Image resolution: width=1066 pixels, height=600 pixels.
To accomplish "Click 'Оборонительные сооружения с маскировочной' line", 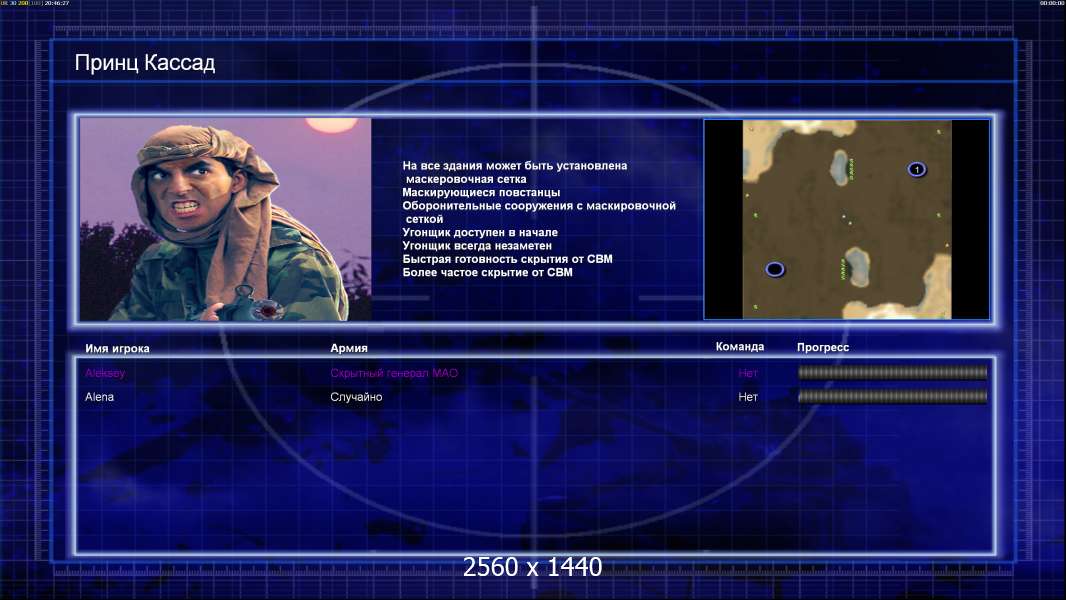I will 539,206.
